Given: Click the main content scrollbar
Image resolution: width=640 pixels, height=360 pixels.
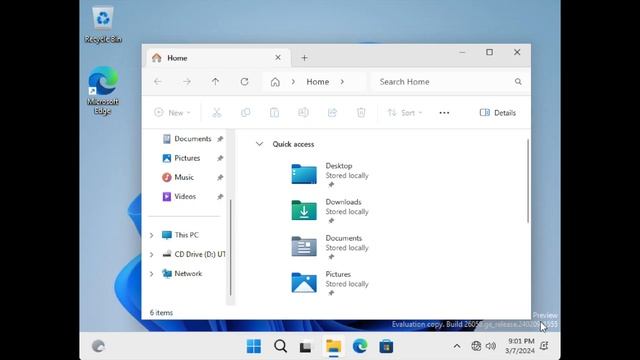Looking at the screenshot, I should pos(528,180).
